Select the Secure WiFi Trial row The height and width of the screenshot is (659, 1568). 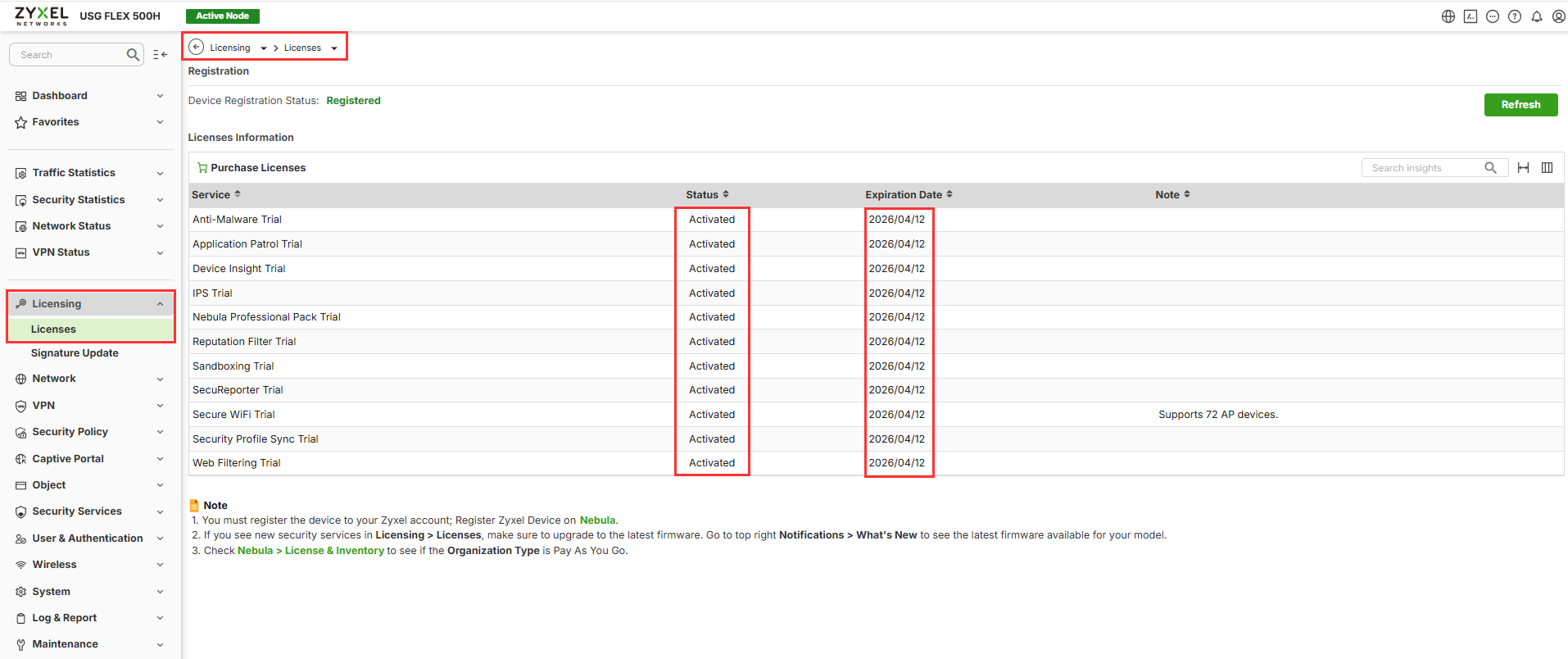point(876,415)
